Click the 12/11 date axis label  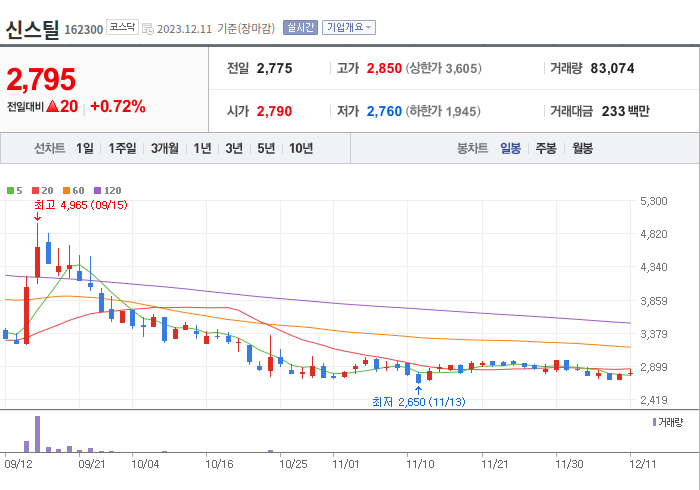click(642, 464)
